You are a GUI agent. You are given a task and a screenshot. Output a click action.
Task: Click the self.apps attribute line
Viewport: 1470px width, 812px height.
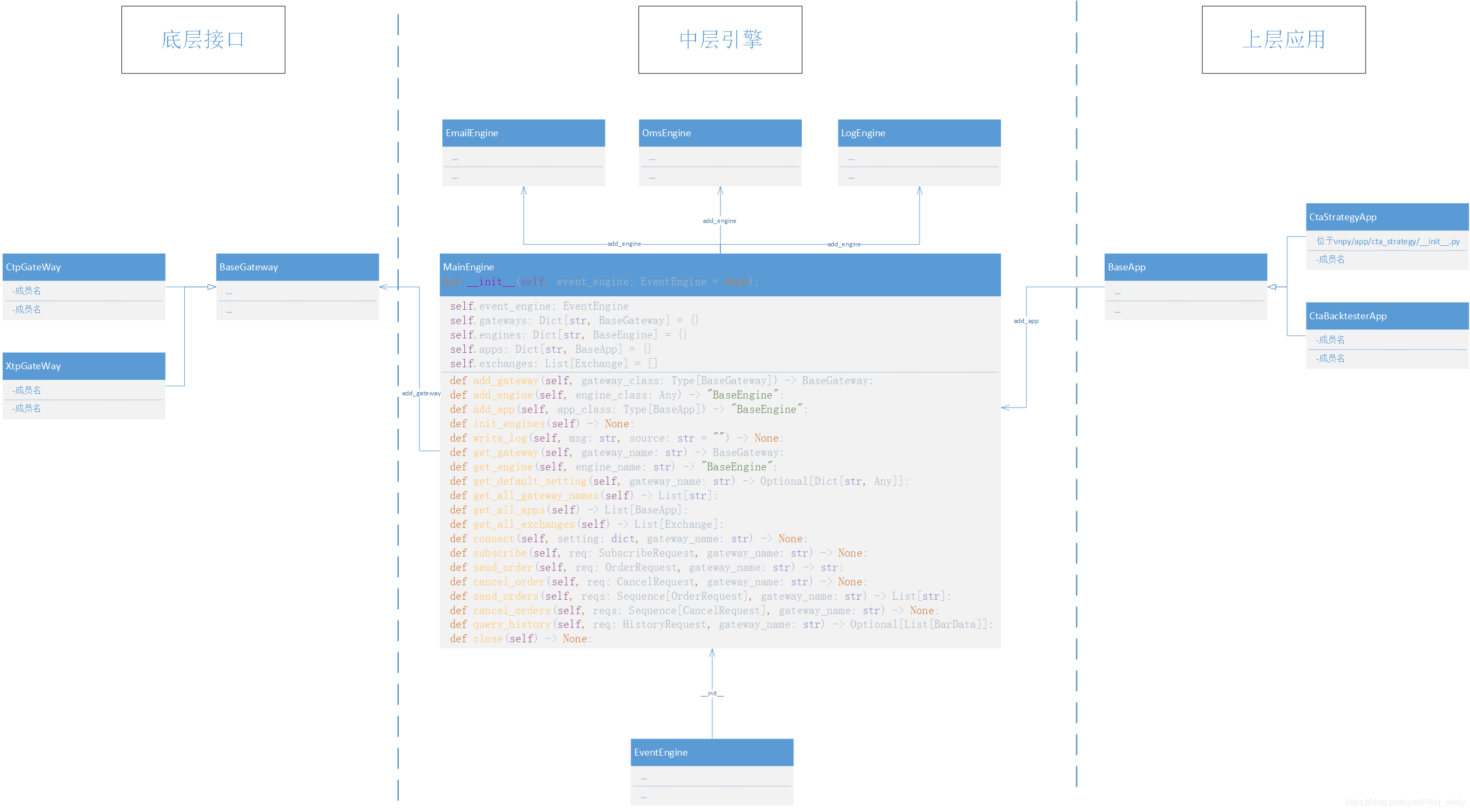(551, 349)
